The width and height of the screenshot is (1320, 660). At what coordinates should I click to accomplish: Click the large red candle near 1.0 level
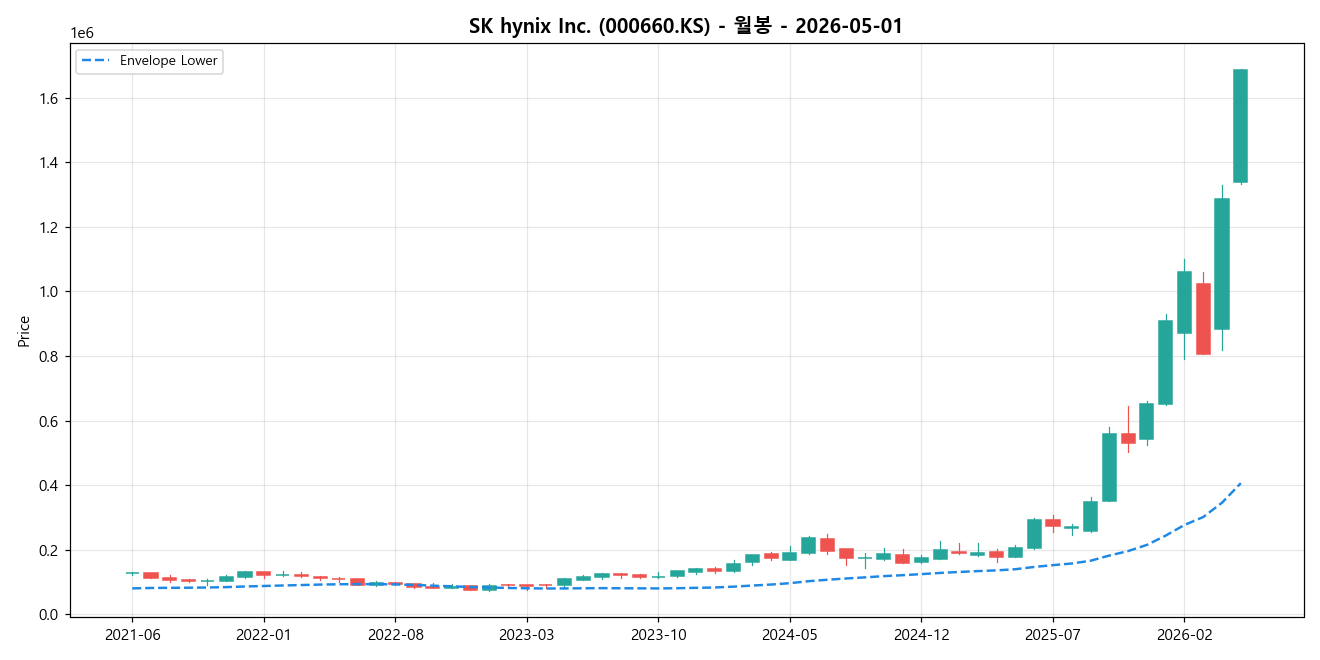point(1203,319)
